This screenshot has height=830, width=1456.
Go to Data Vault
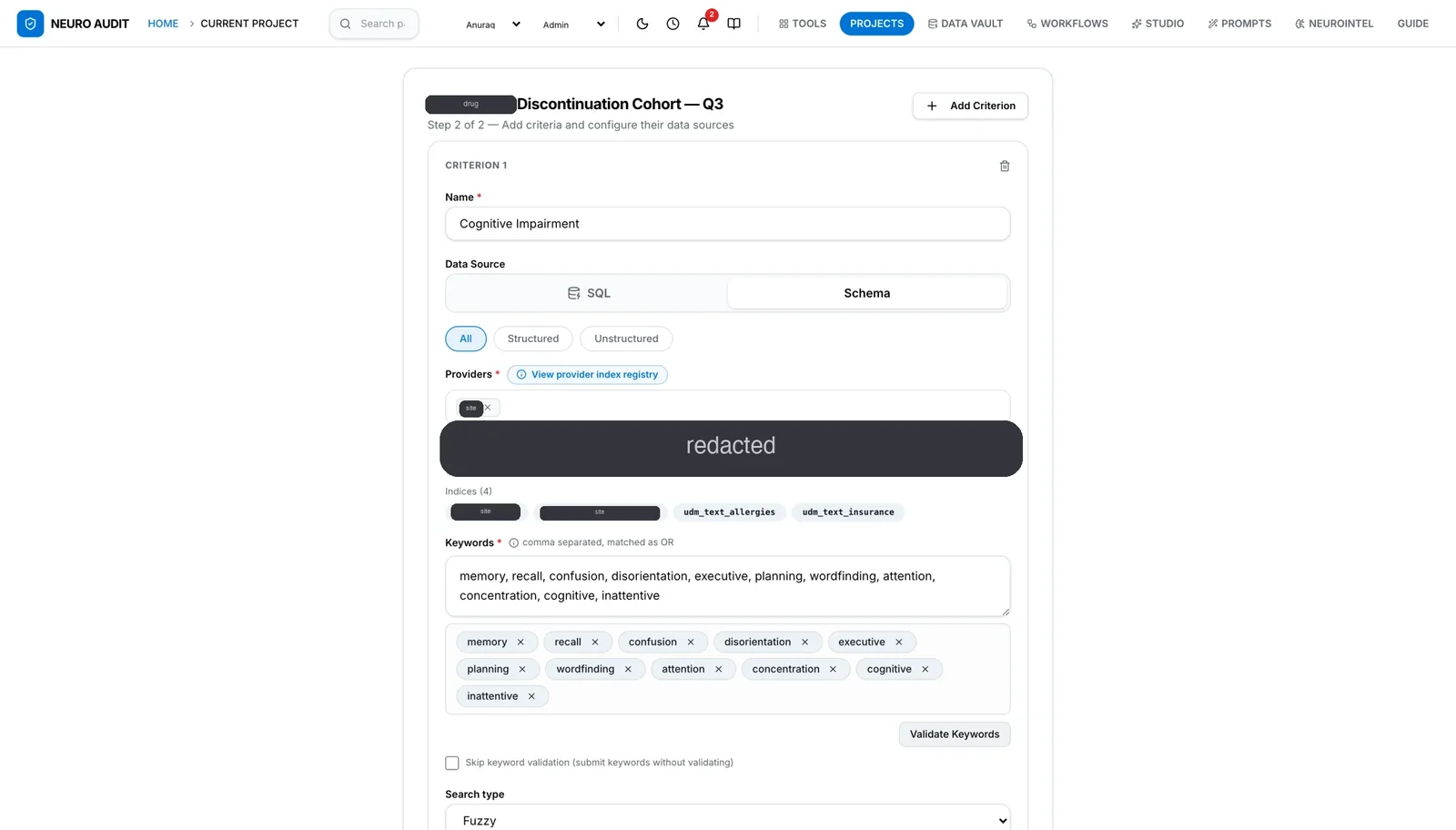tap(966, 24)
